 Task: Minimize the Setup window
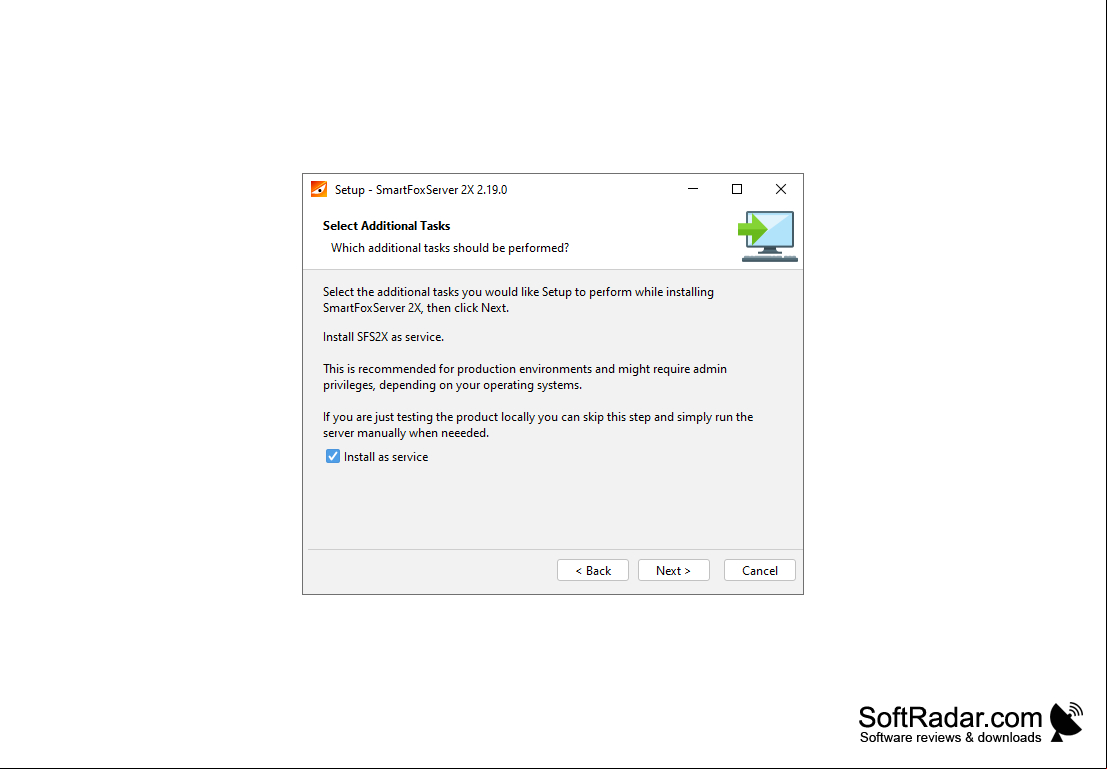[x=693, y=189]
